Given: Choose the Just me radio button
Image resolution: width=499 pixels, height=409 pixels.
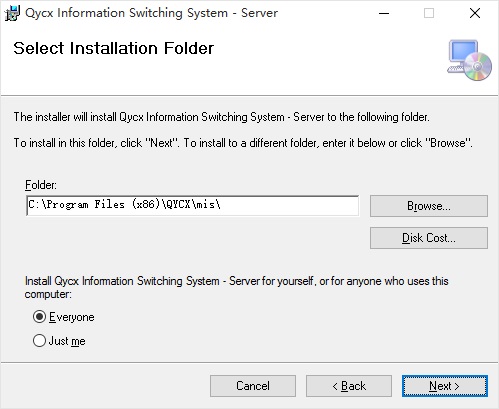Looking at the screenshot, I should point(39,341).
